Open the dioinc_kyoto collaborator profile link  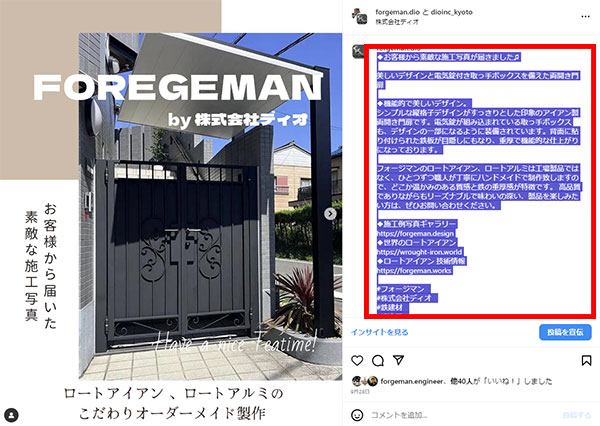[452, 12]
